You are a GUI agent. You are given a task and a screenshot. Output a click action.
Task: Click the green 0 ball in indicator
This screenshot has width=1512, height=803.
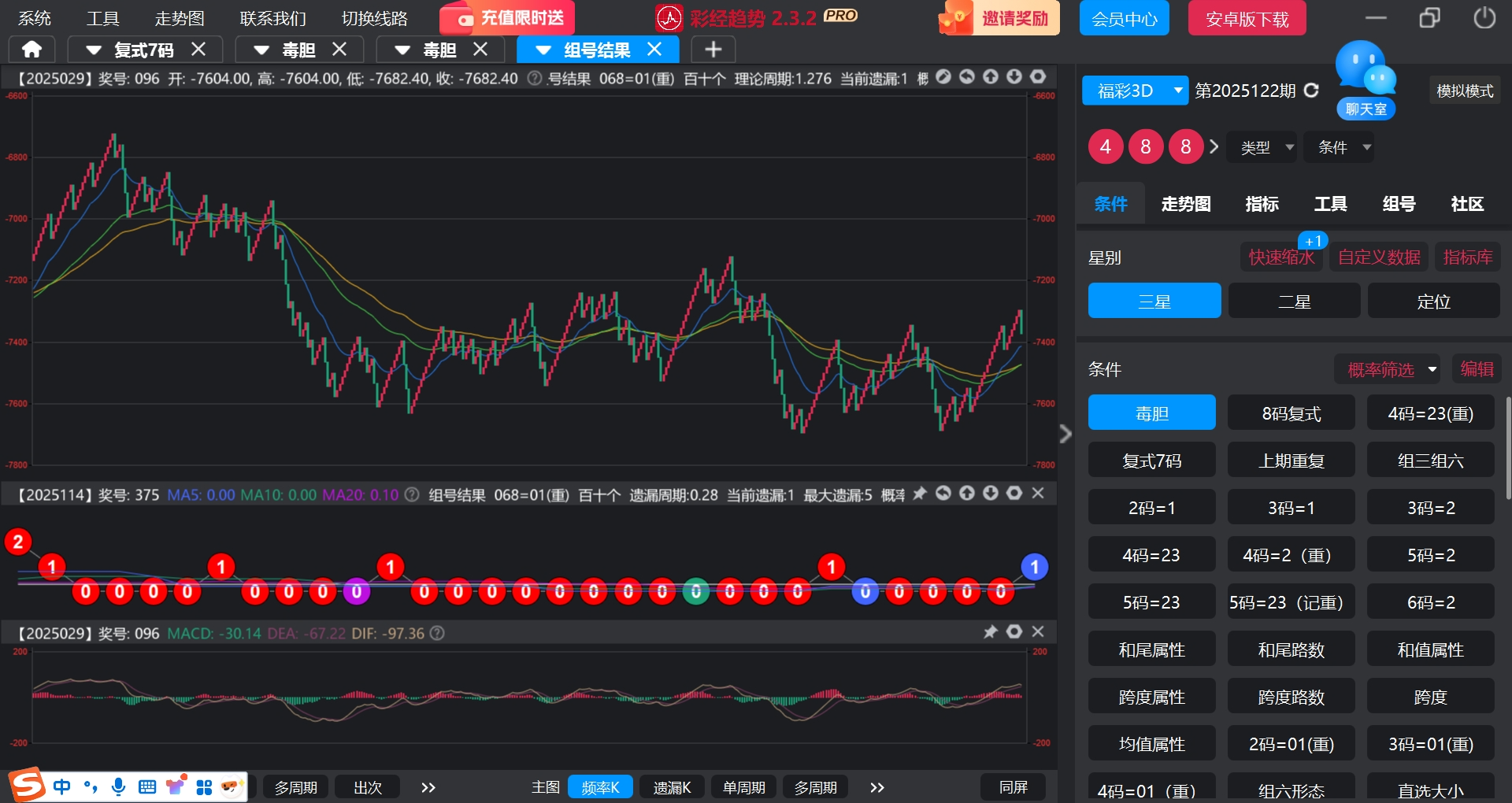point(695,591)
